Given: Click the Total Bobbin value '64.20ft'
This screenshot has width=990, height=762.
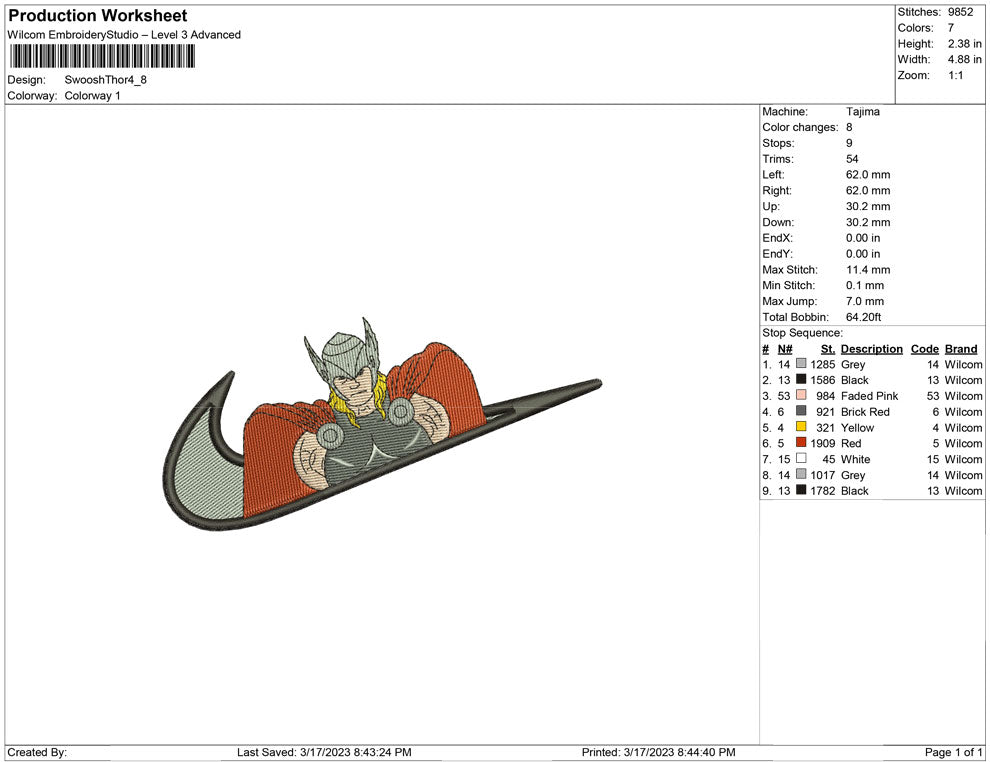Looking at the screenshot, I should tap(864, 317).
